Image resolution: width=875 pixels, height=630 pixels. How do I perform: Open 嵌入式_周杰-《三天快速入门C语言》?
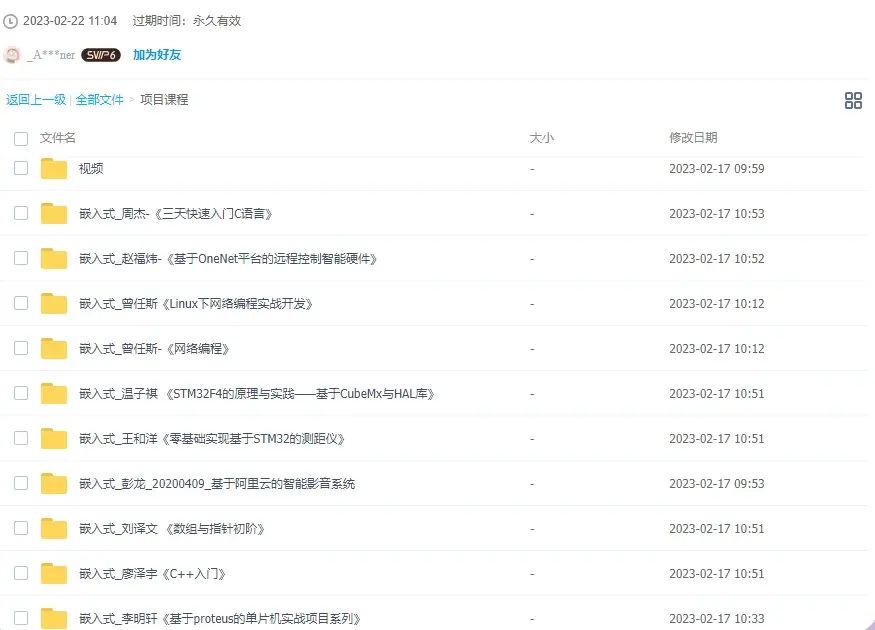click(176, 214)
